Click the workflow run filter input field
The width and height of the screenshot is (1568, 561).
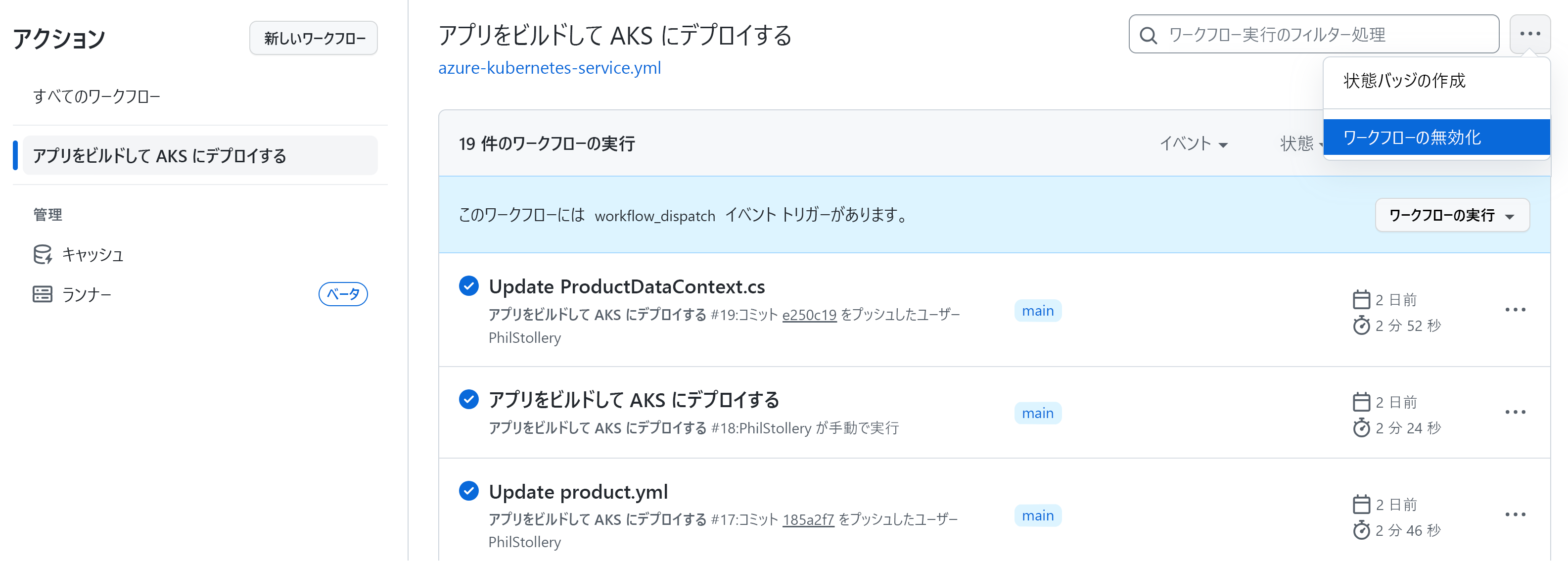[x=1309, y=35]
